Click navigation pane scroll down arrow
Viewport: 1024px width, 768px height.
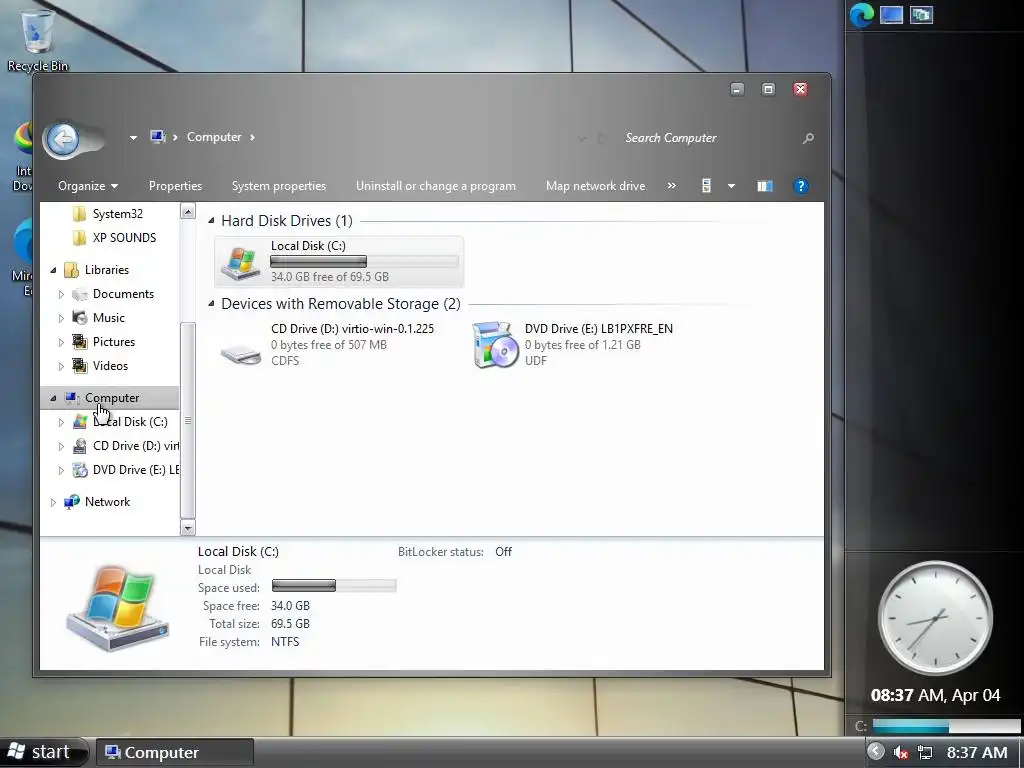click(x=187, y=528)
